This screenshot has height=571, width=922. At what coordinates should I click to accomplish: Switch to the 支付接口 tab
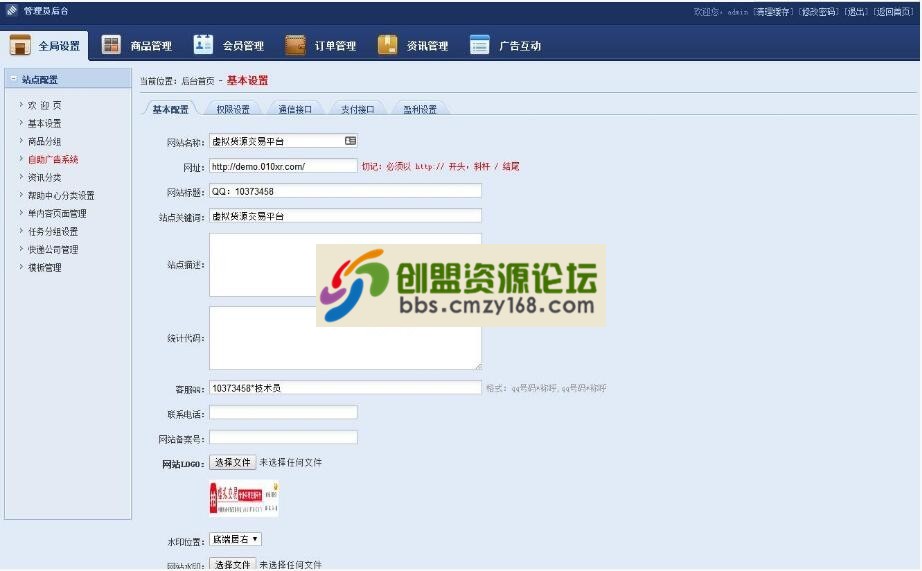coord(358,109)
